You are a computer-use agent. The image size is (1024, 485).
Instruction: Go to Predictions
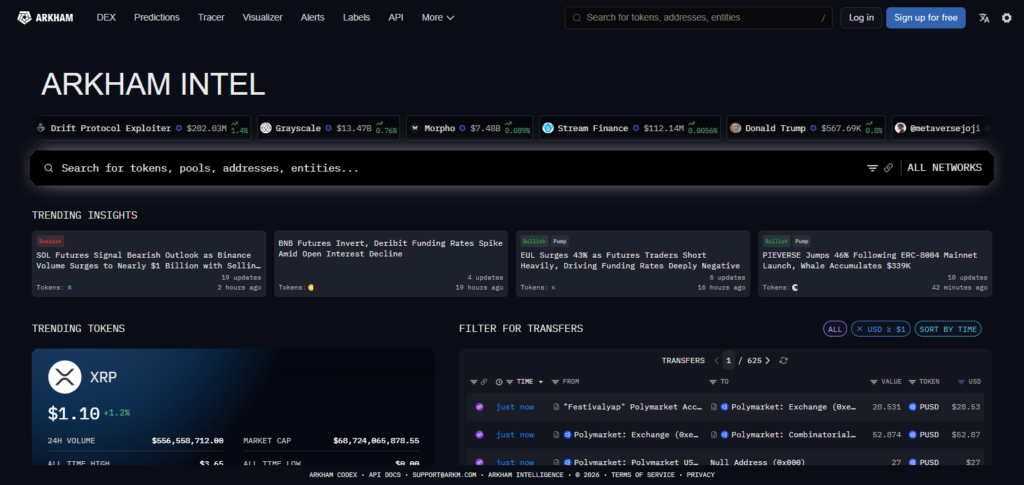[x=157, y=18]
